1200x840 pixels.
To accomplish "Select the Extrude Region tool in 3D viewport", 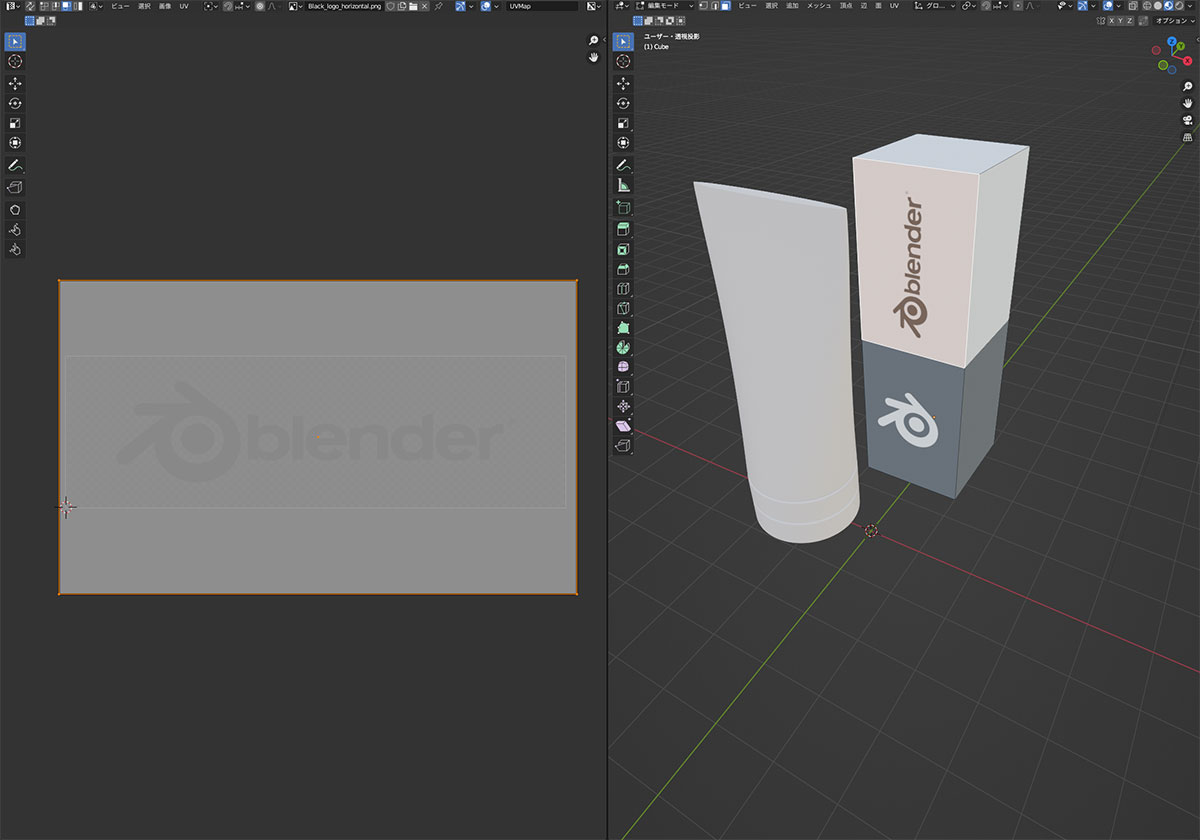I will (x=624, y=229).
